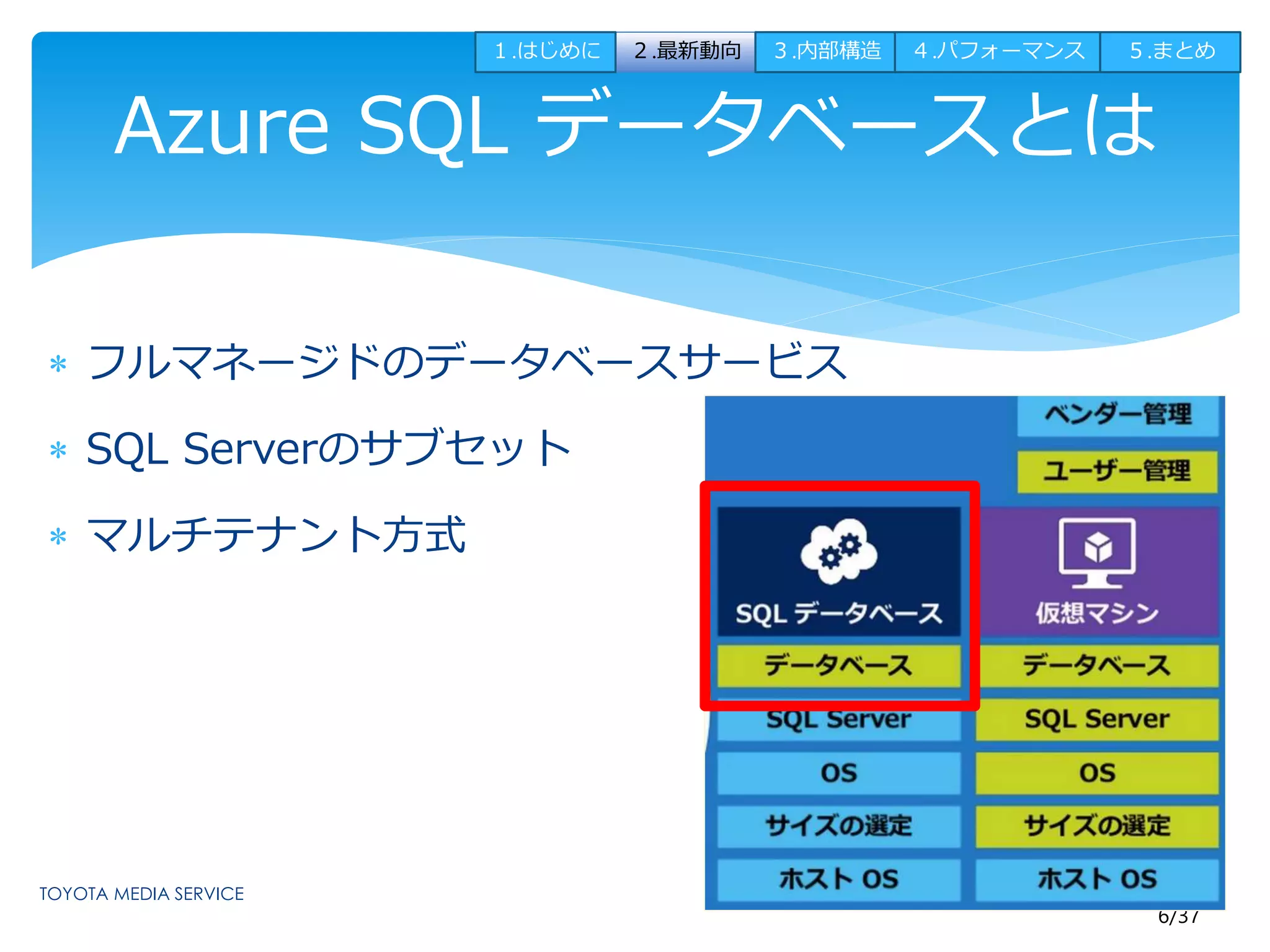Click the virtual machine monitor icon
Image resolution: width=1270 pixels, height=952 pixels.
pos(1097,552)
